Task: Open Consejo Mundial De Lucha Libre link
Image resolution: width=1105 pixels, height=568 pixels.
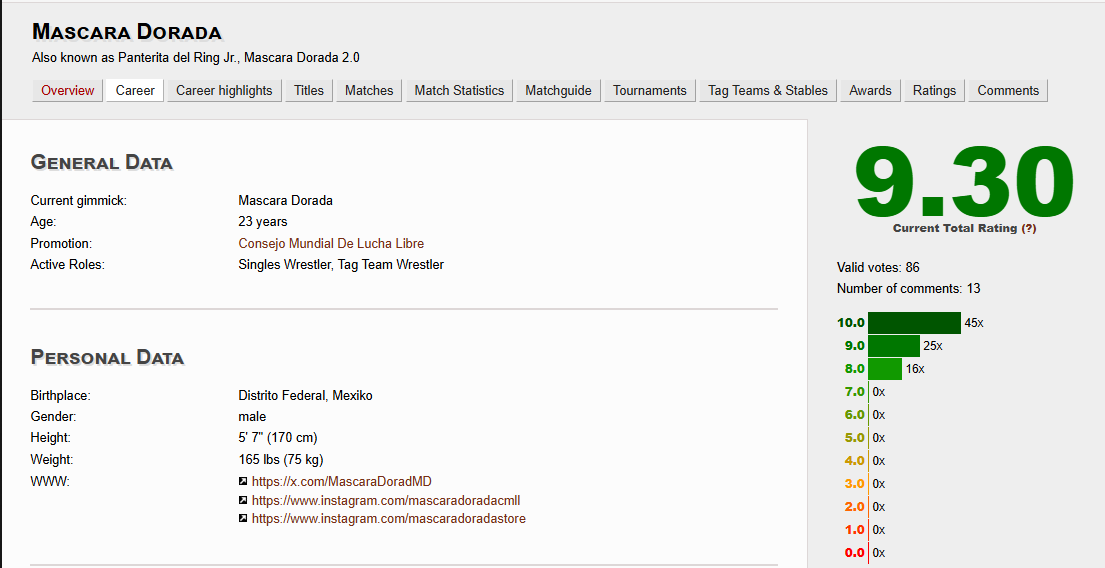Action: click(x=331, y=243)
